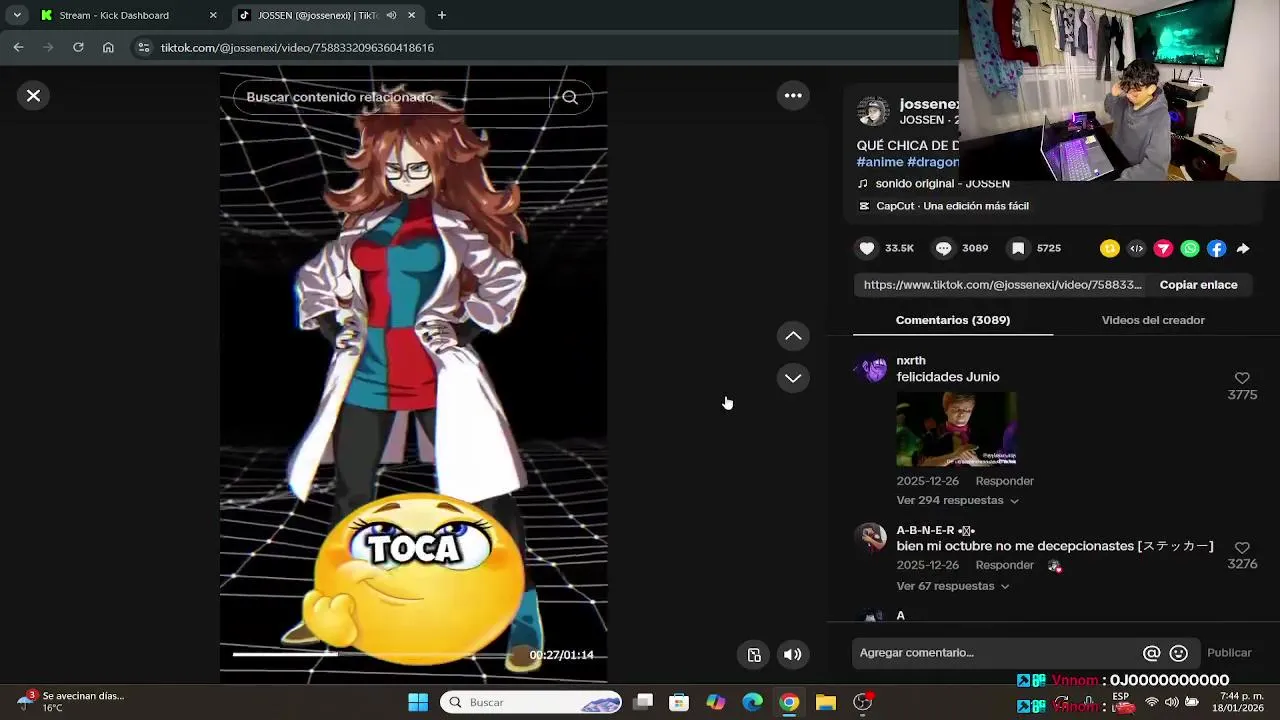Copy the video link with Copiar enlace
1280x720 pixels.
(x=1198, y=285)
